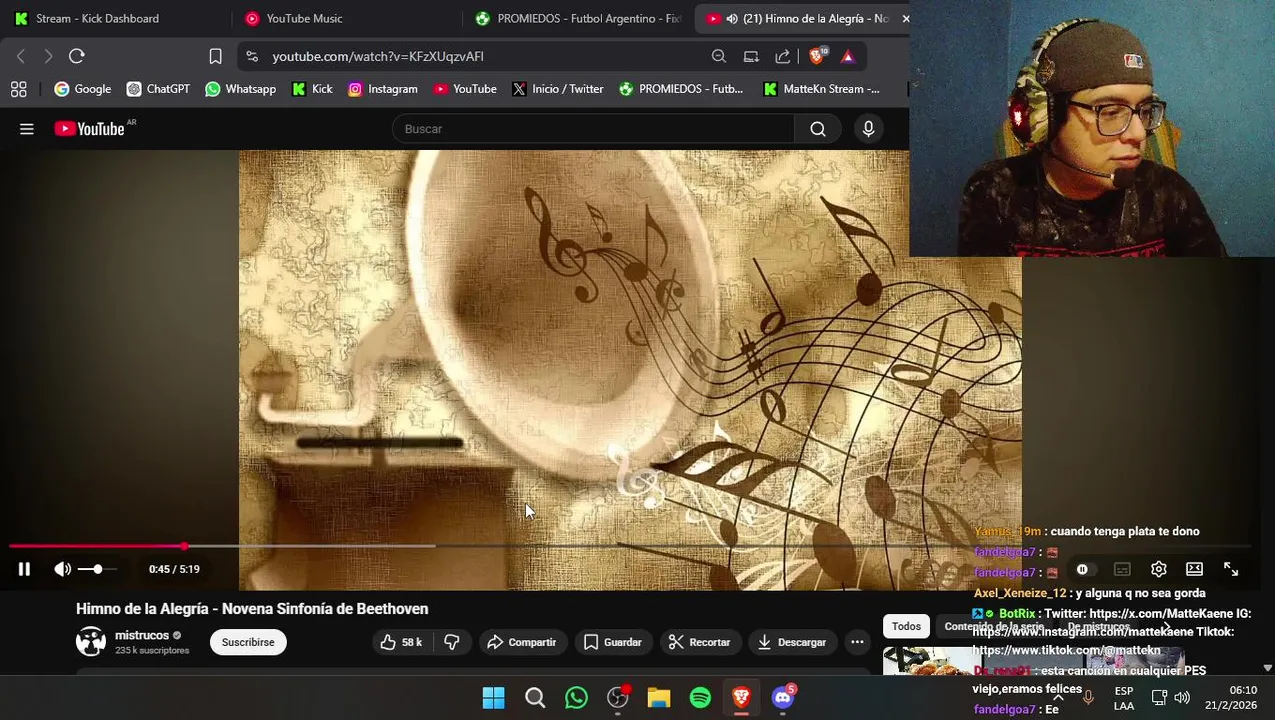Image resolution: width=1275 pixels, height=720 pixels.
Task: Like the video with 58 k likes
Action: (401, 642)
